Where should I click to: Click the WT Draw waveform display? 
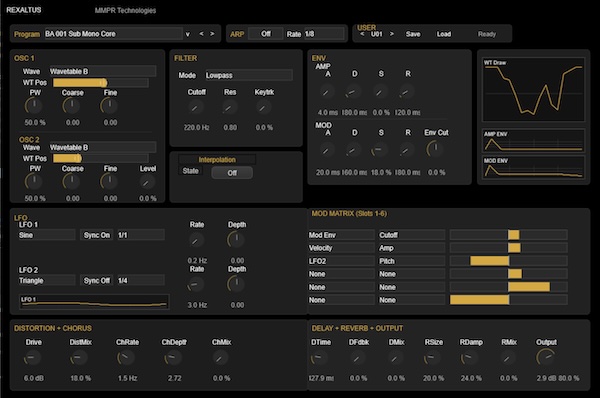tap(533, 90)
